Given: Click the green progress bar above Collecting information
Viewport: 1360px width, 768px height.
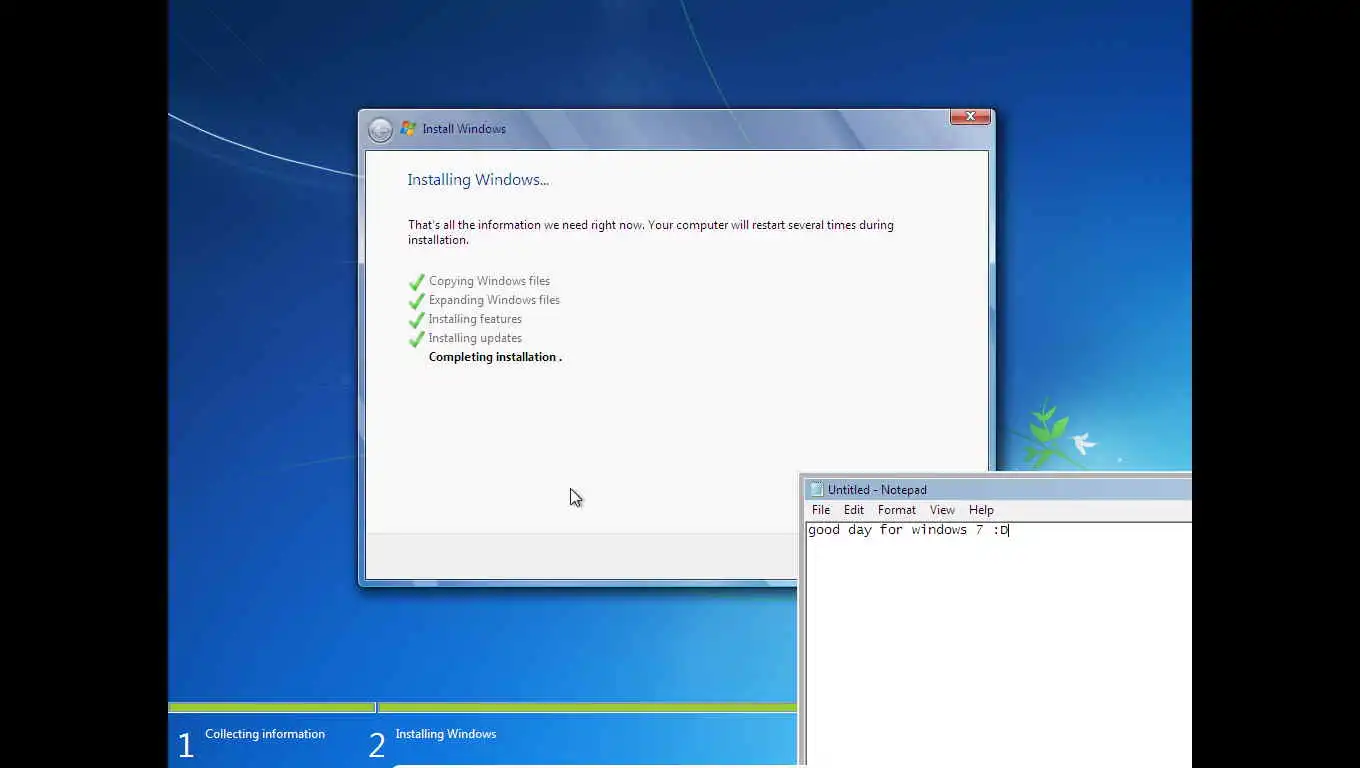Looking at the screenshot, I should coord(271,708).
